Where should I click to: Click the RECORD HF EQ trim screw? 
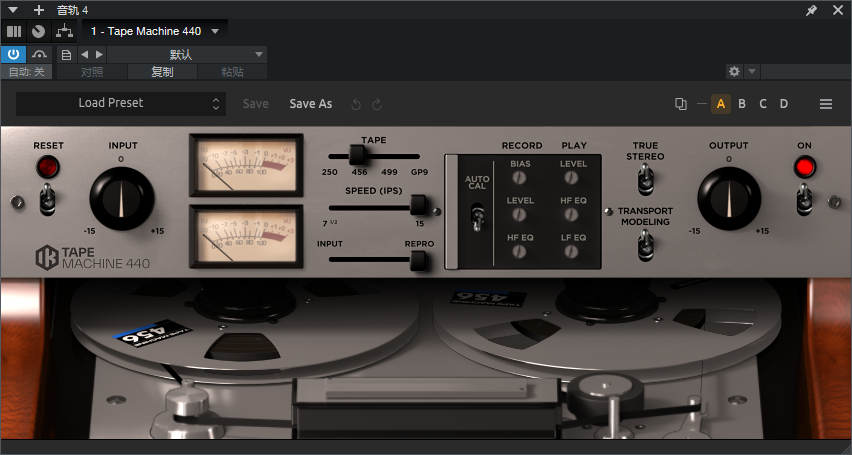[520, 252]
